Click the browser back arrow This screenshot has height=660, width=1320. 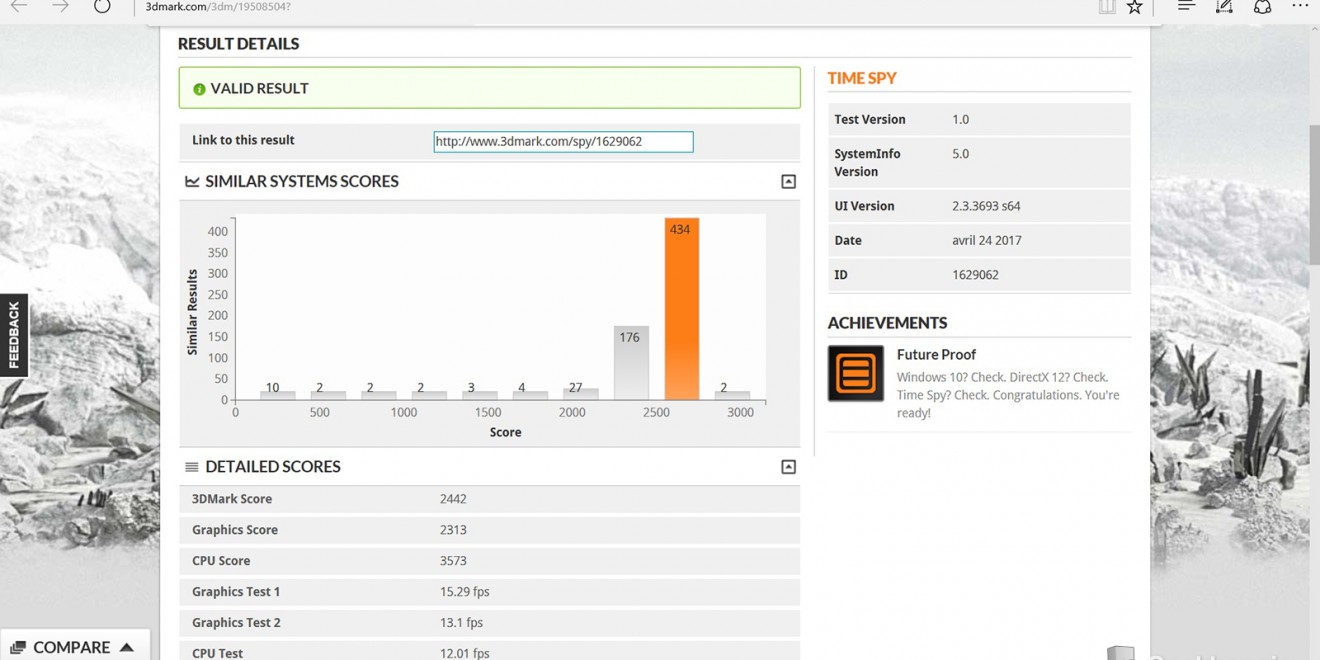(x=18, y=6)
